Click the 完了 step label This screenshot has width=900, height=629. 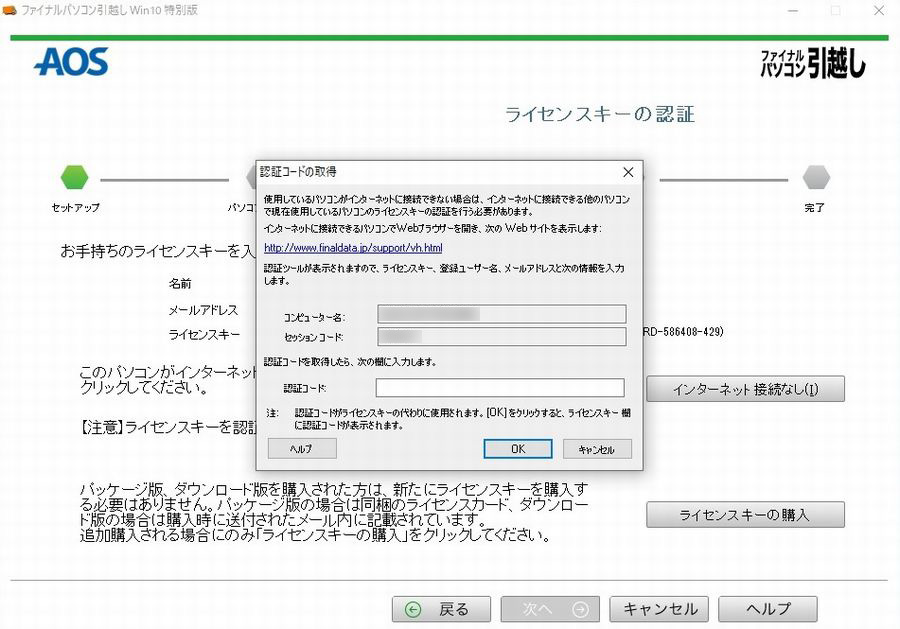(x=814, y=207)
